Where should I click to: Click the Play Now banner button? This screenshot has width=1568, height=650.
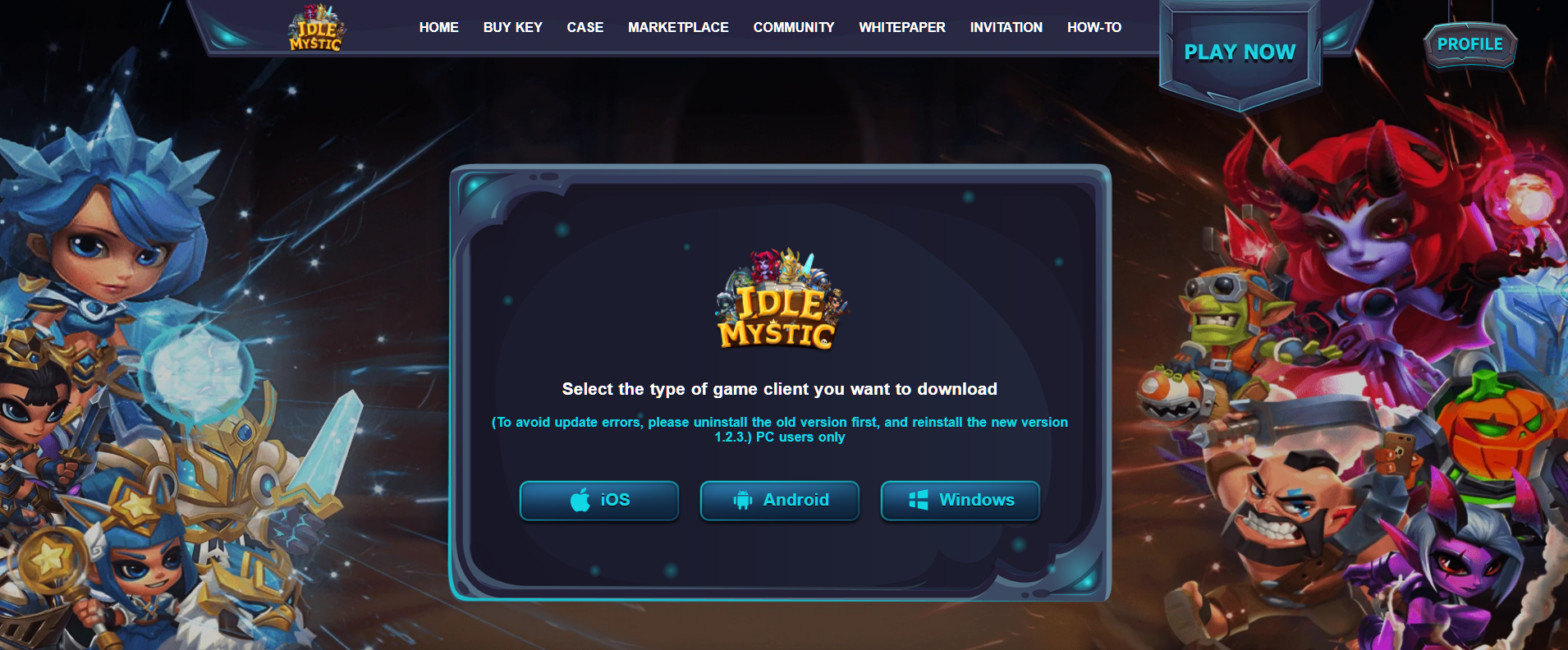[1240, 53]
